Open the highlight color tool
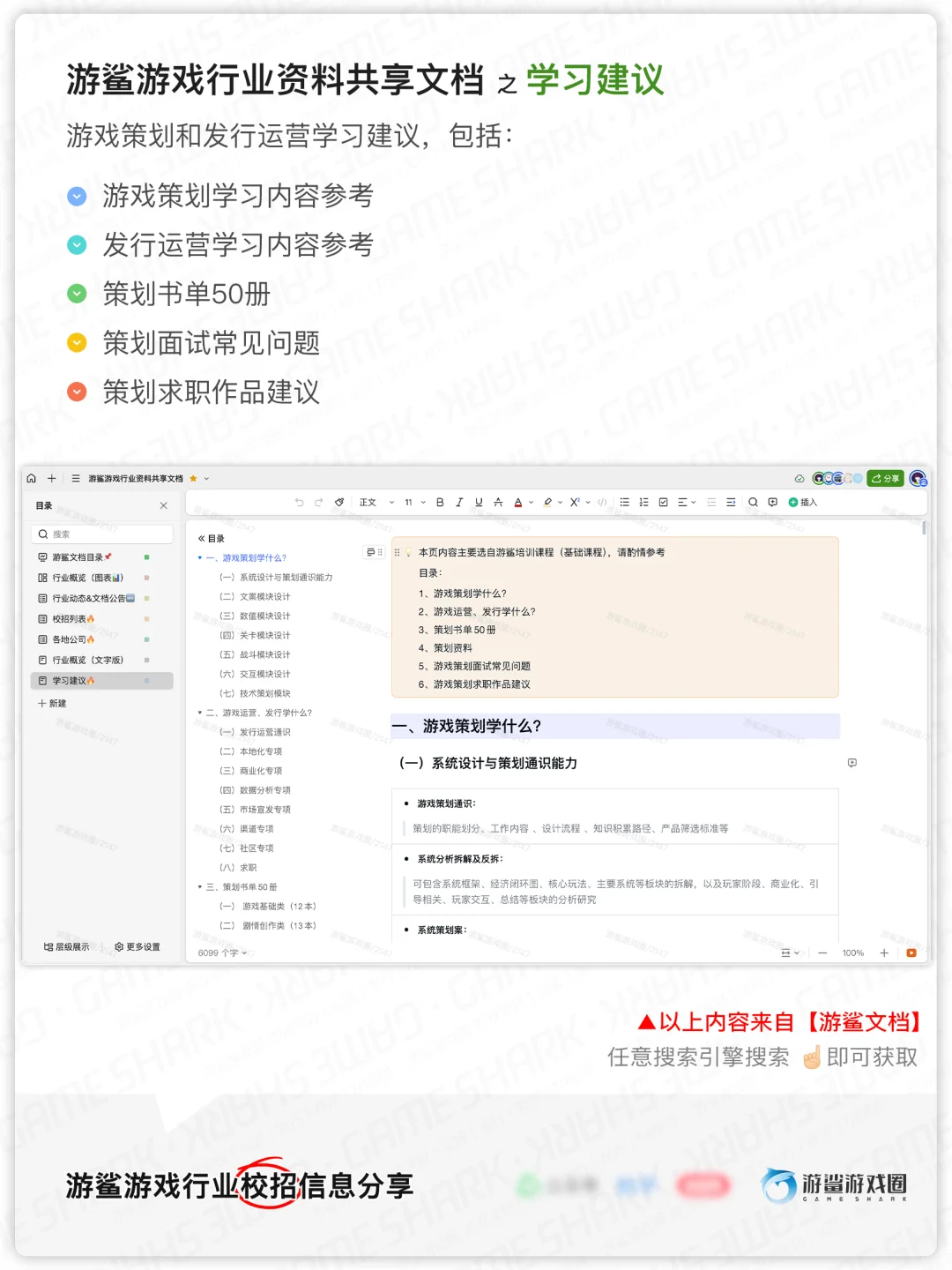The image size is (952, 1270). pos(547,502)
